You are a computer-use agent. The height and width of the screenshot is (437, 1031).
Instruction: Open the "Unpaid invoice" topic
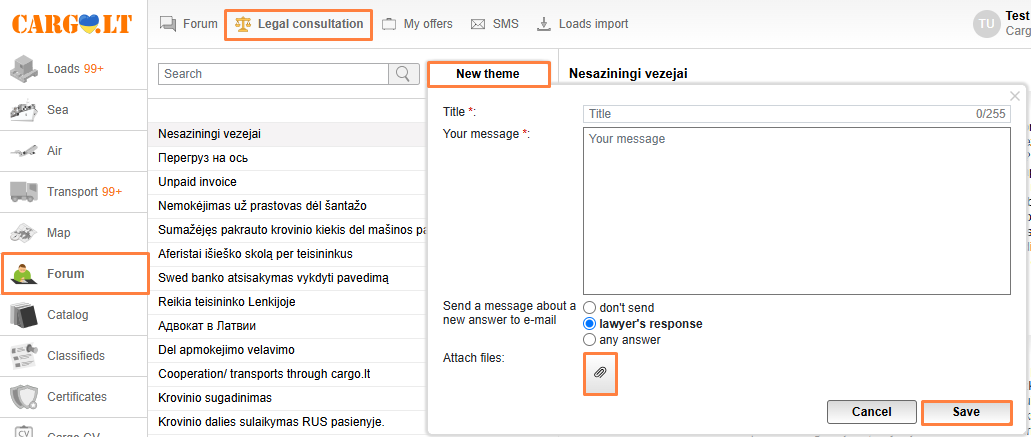click(x=197, y=182)
